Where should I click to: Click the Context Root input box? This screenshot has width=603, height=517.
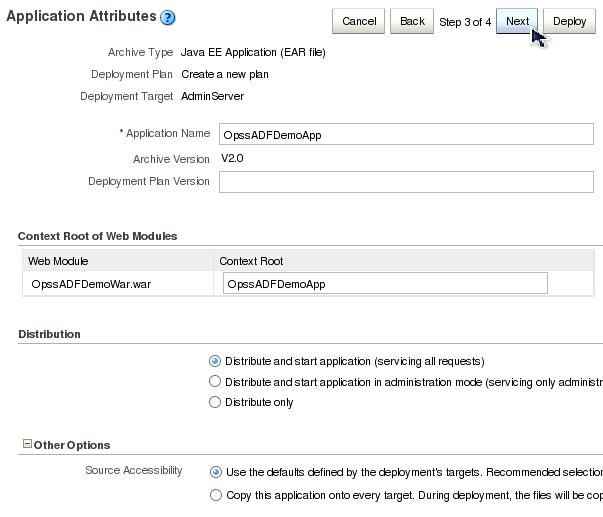point(385,284)
